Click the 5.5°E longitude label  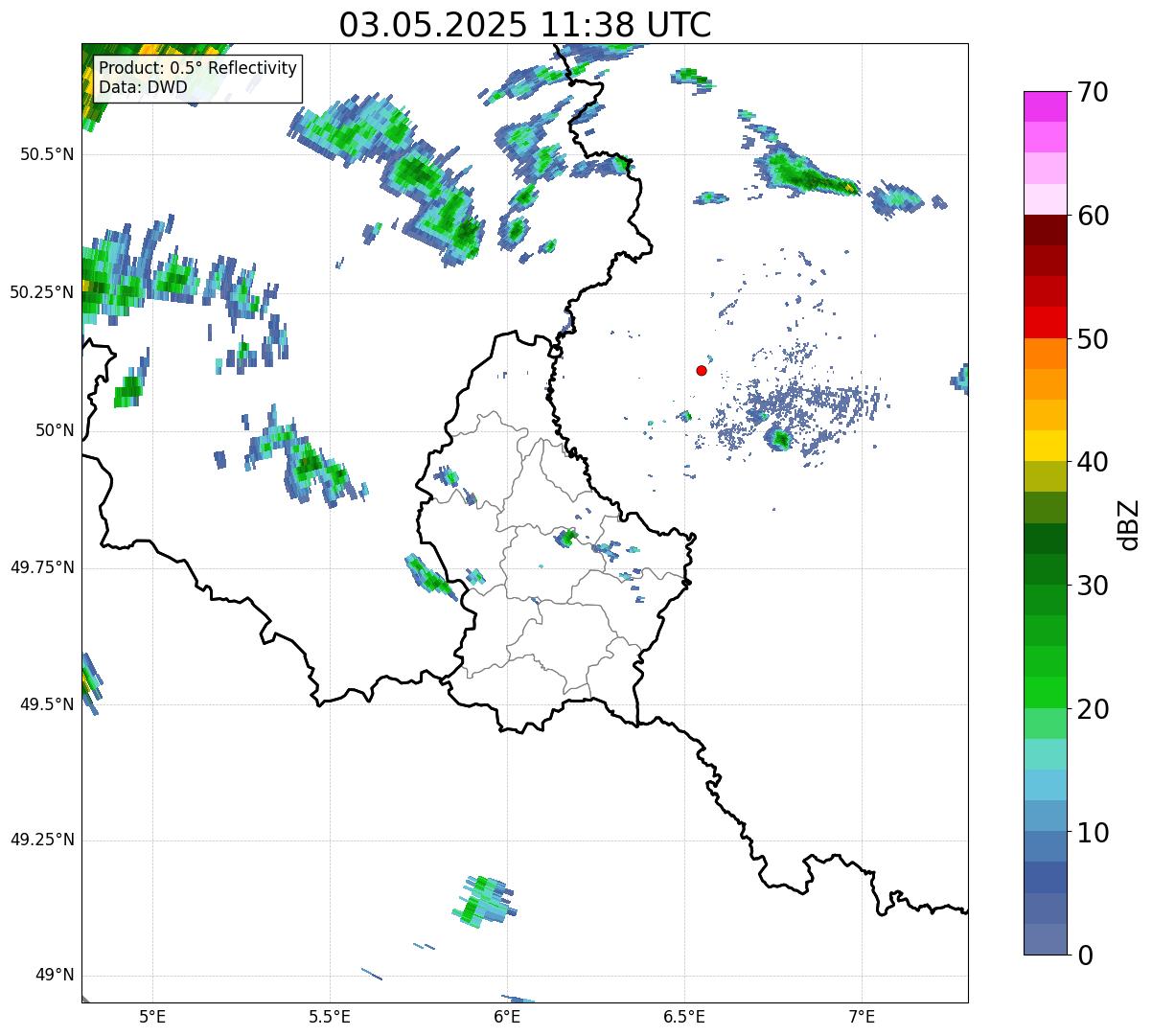pos(330,1017)
